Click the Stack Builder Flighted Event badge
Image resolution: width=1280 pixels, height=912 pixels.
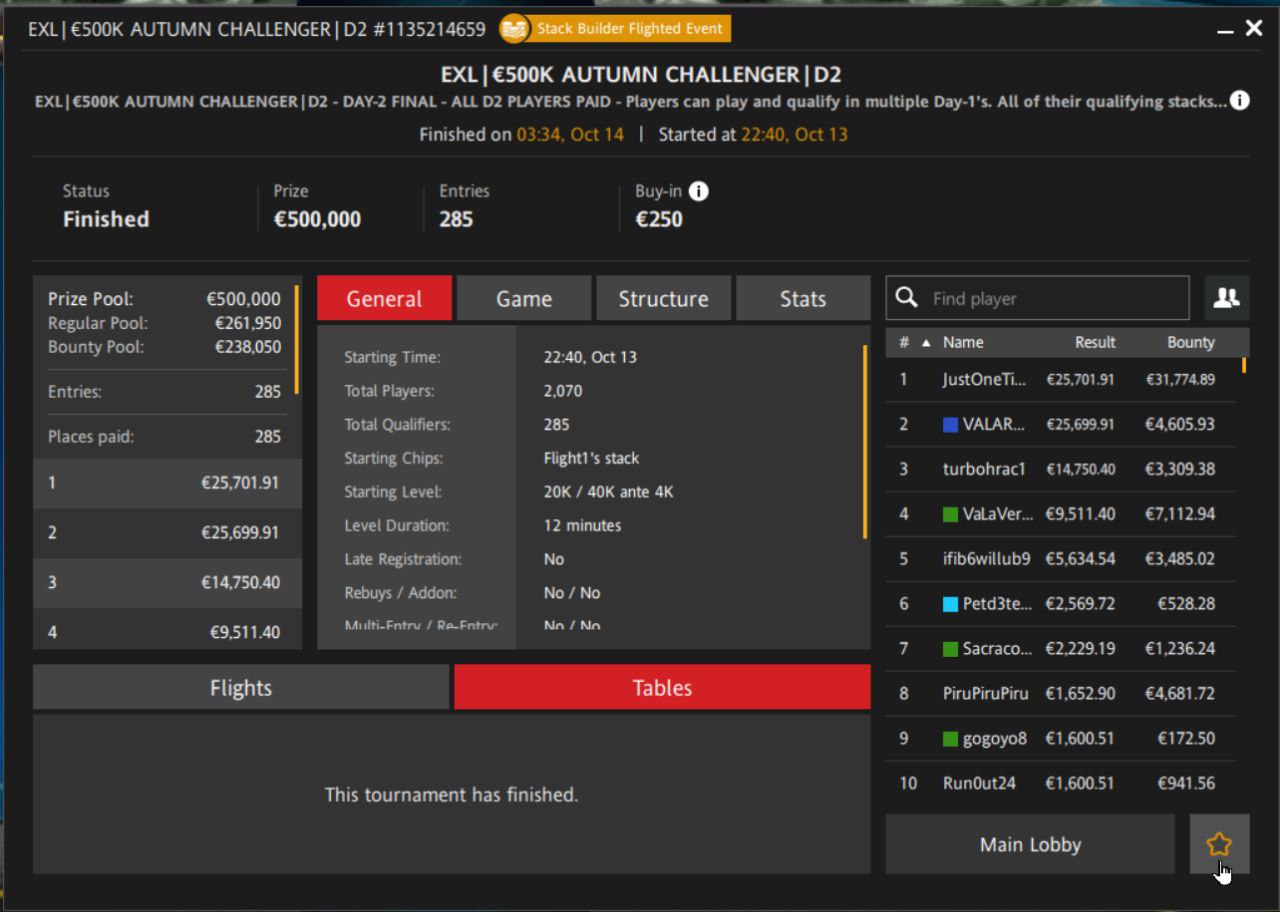(615, 29)
